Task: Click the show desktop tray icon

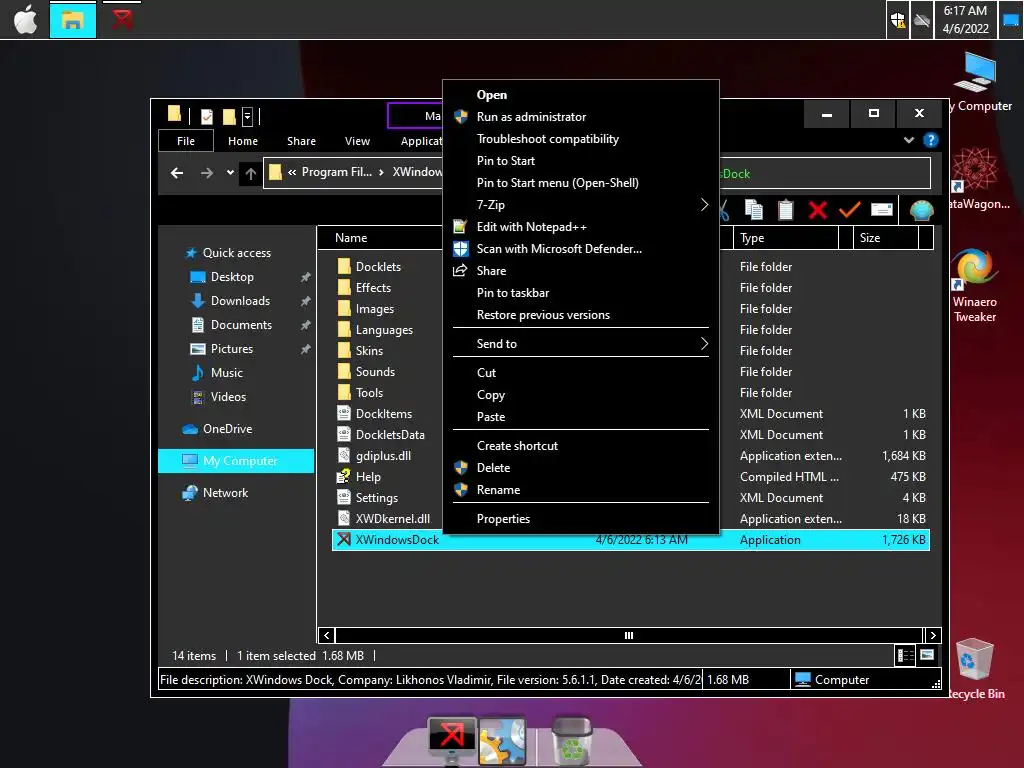Action: 1011,20
